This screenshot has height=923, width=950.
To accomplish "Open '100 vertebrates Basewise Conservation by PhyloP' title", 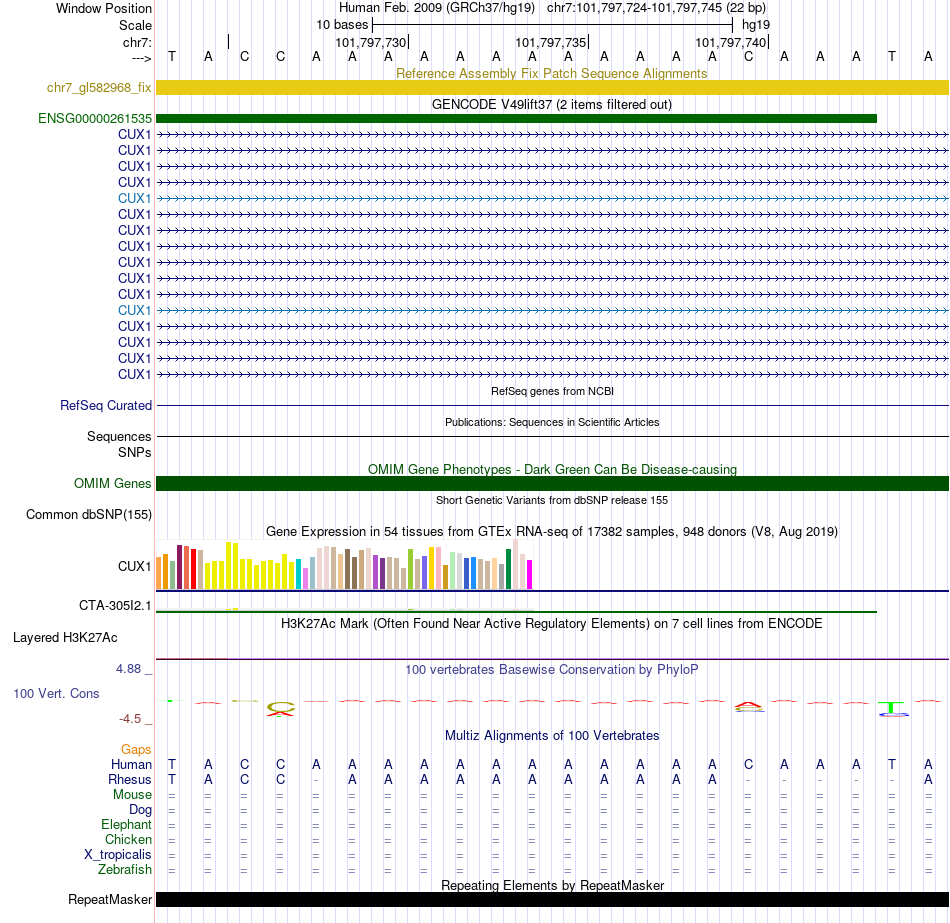I will [x=551, y=669].
